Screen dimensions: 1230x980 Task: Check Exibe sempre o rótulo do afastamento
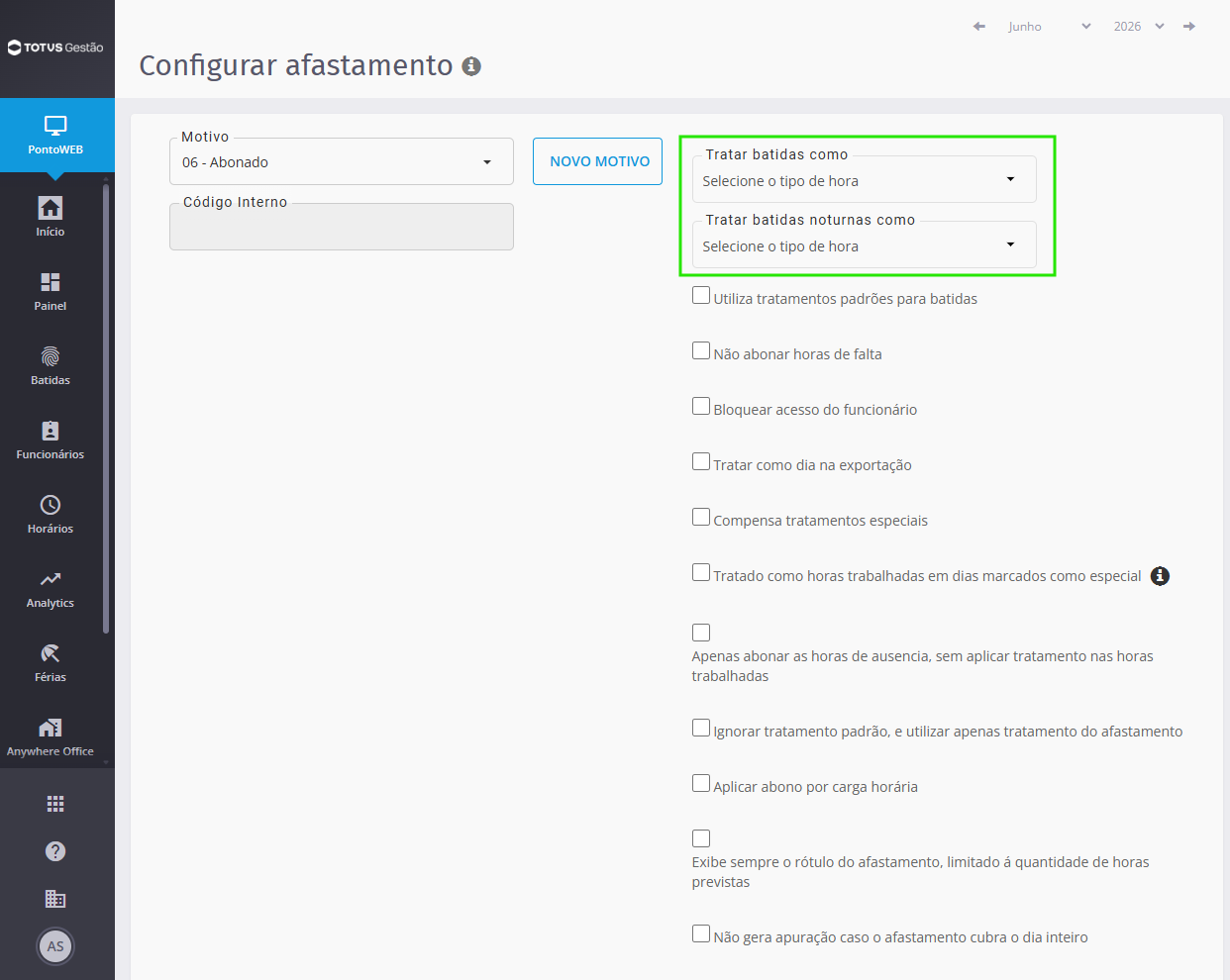tap(701, 839)
